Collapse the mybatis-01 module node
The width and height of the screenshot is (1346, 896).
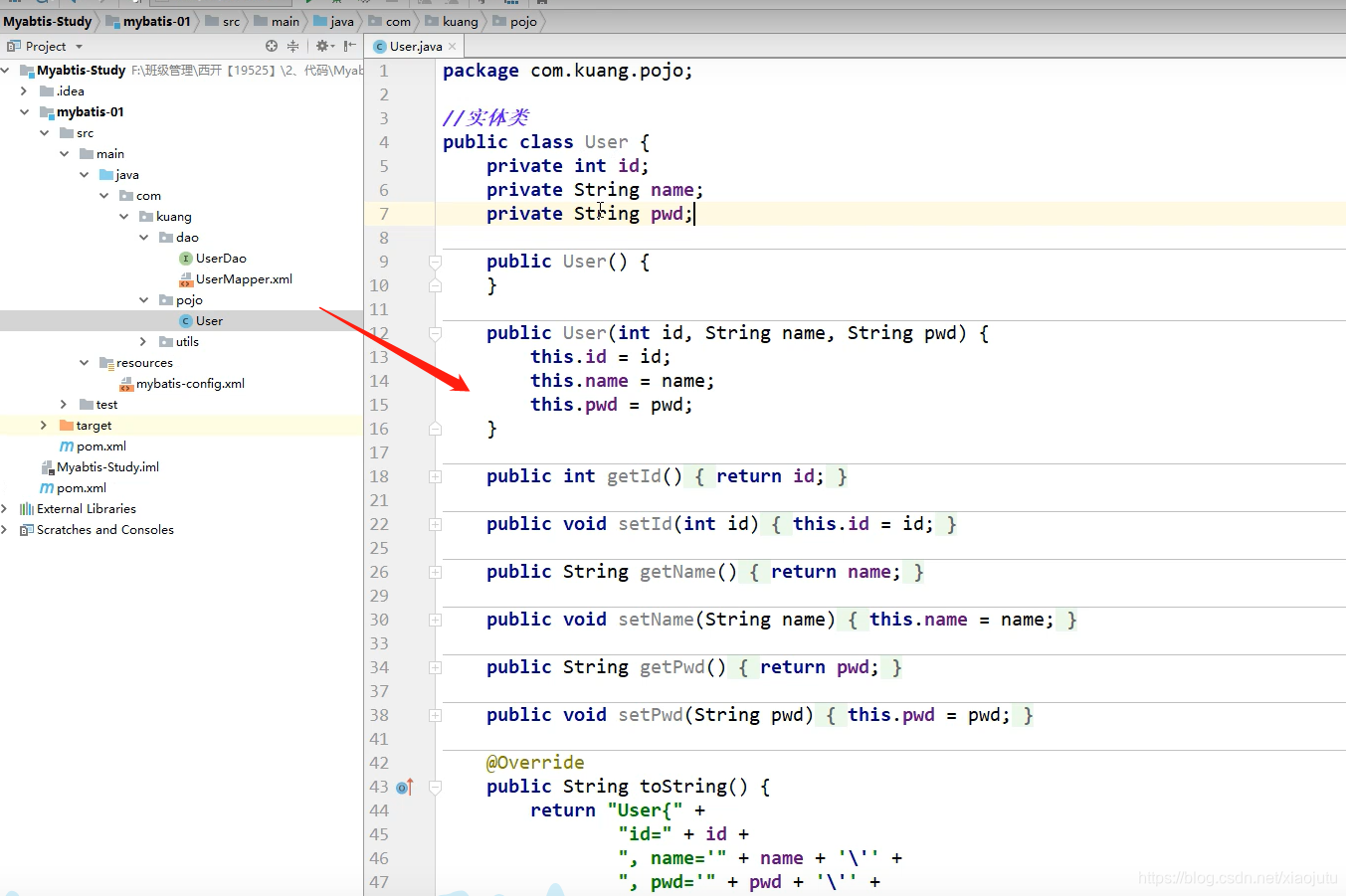point(25,112)
